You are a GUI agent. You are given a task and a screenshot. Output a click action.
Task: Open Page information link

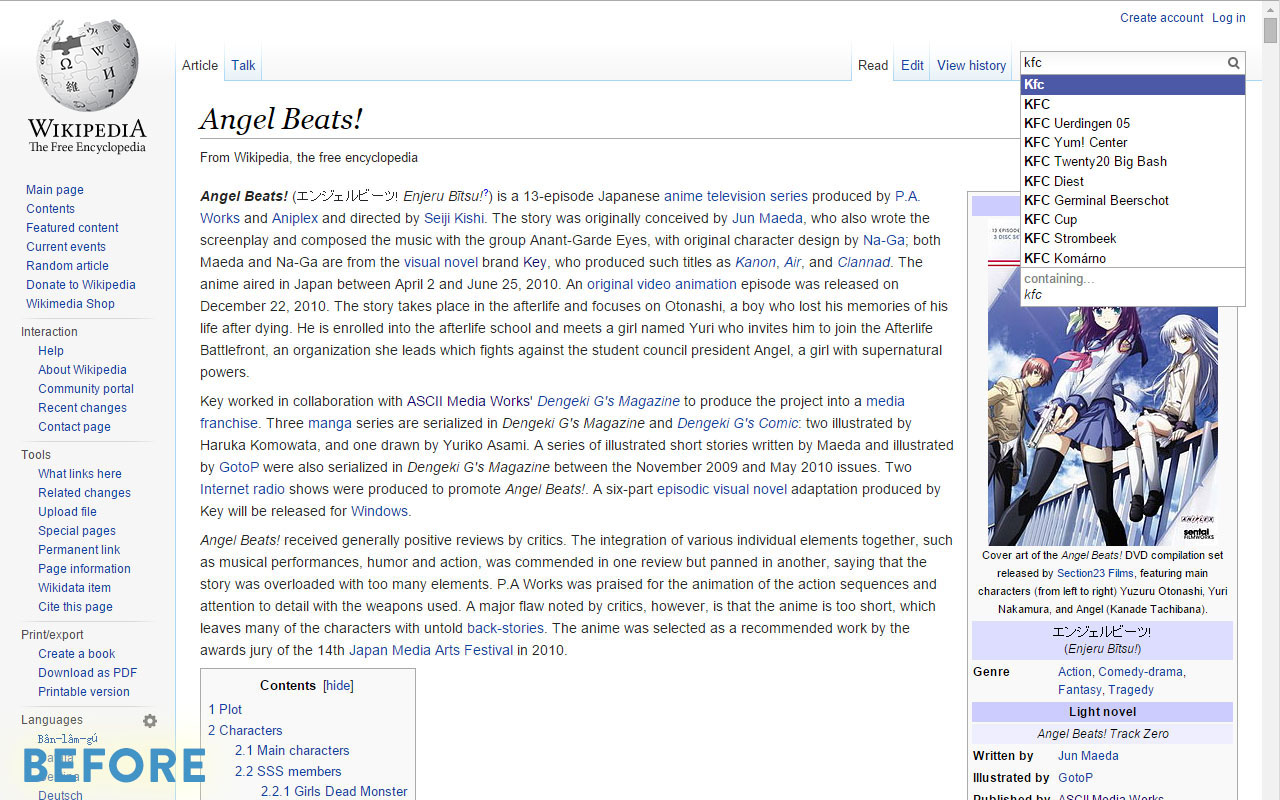84,569
